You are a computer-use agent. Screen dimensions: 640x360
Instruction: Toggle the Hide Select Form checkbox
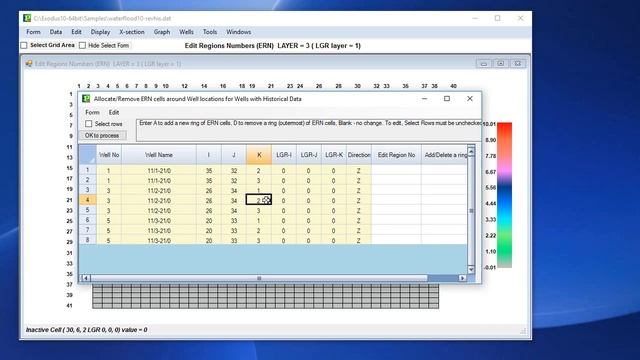click(82, 45)
